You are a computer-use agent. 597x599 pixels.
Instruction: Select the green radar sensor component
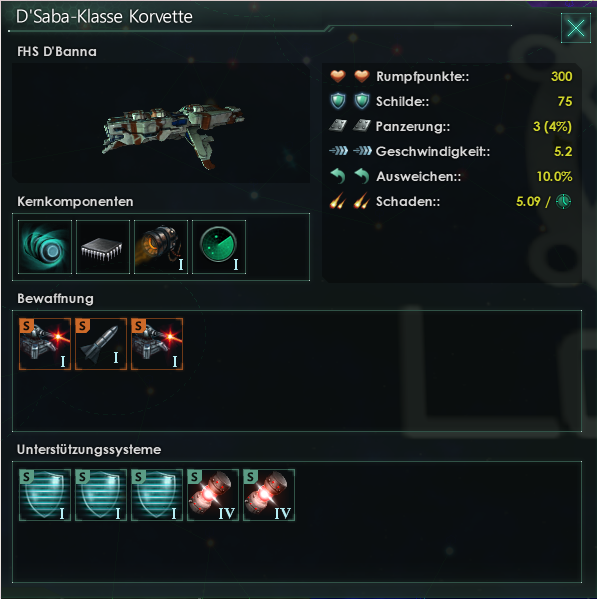pos(219,247)
